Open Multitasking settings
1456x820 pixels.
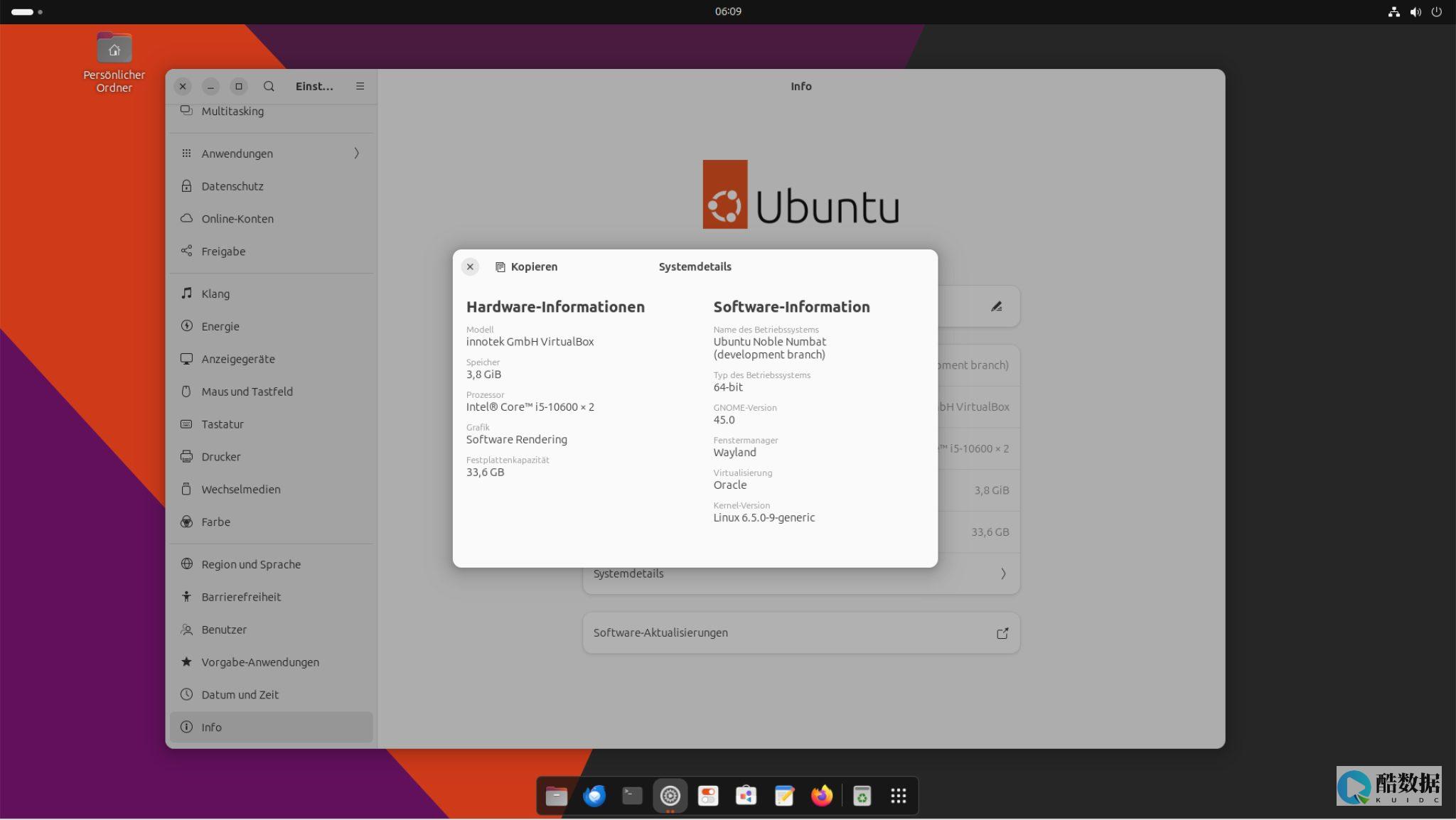[x=271, y=111]
